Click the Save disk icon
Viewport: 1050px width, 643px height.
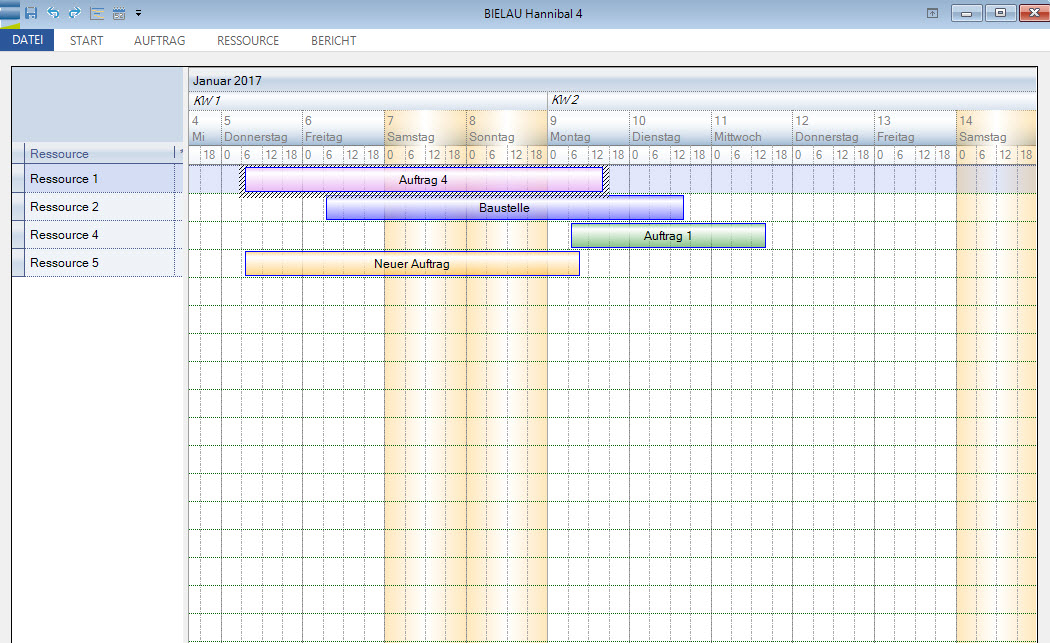[x=31, y=13]
